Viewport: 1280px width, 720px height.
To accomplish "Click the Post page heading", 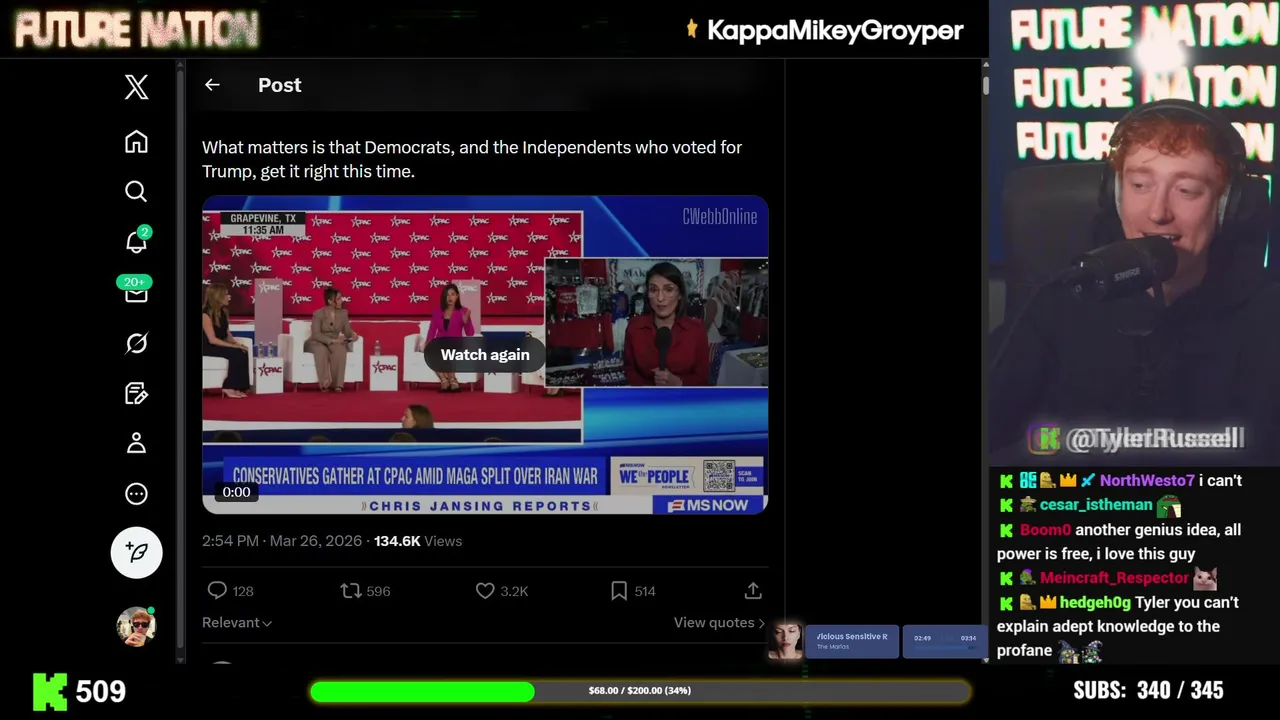I will (280, 85).
